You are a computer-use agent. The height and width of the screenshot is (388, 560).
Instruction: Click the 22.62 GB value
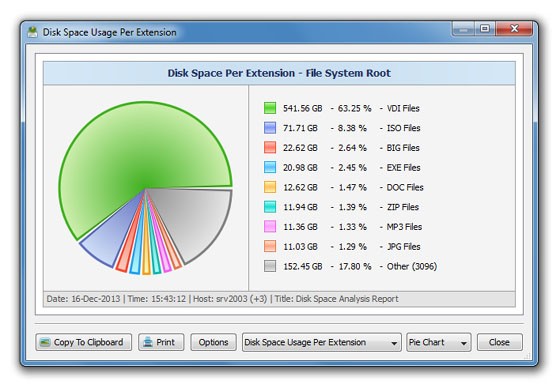pyautogui.click(x=300, y=148)
